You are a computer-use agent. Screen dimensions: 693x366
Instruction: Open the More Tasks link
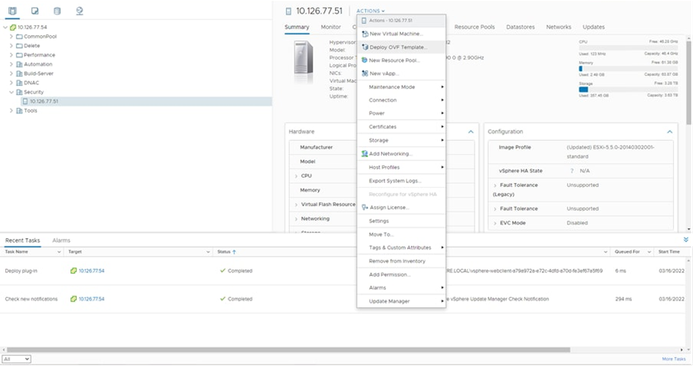click(x=674, y=359)
